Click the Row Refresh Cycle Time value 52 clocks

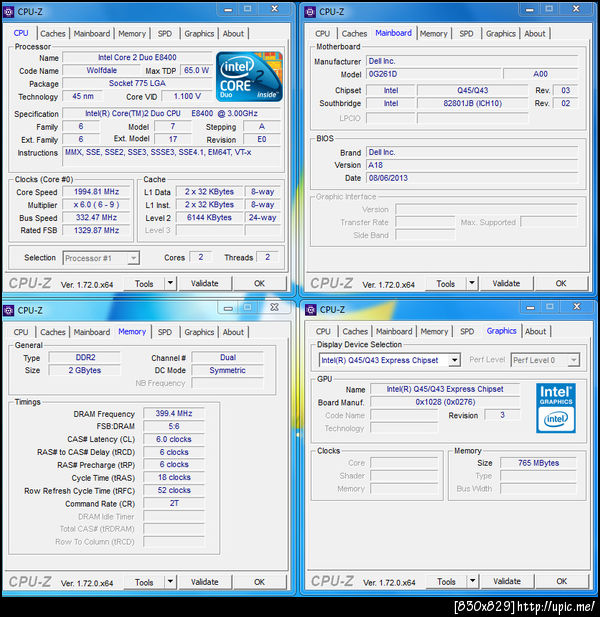tap(174, 490)
